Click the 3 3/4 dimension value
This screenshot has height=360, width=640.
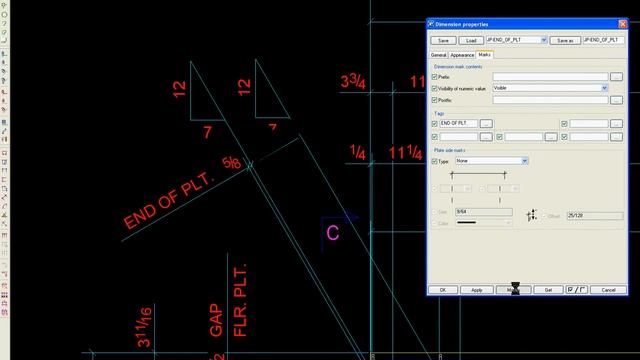pyautogui.click(x=353, y=81)
